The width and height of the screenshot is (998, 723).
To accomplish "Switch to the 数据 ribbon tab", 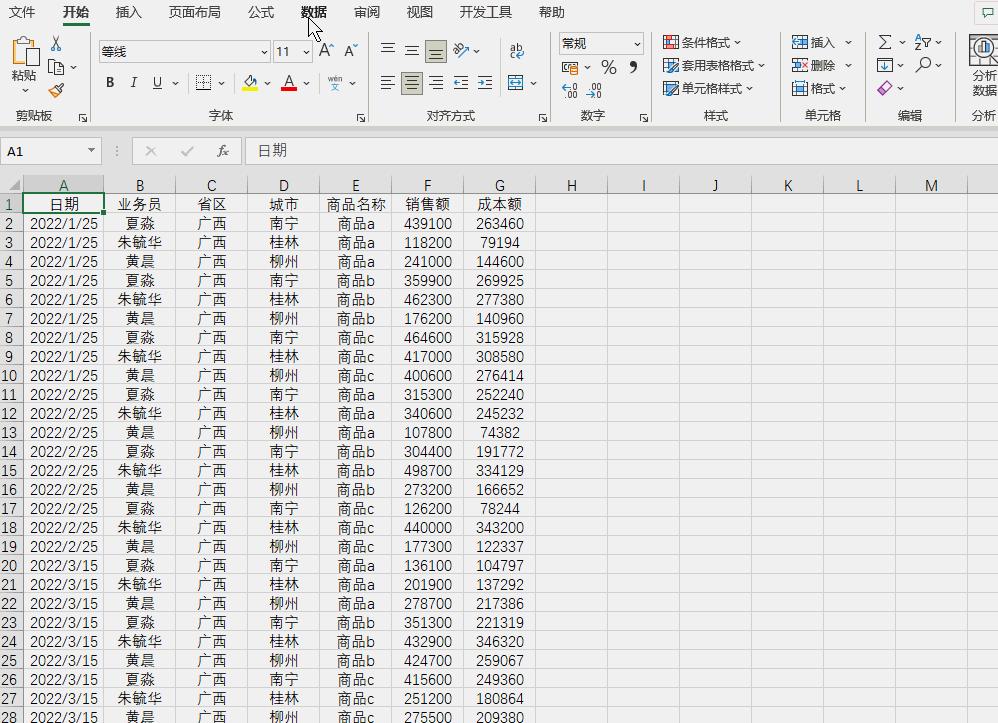I will pyautogui.click(x=312, y=12).
